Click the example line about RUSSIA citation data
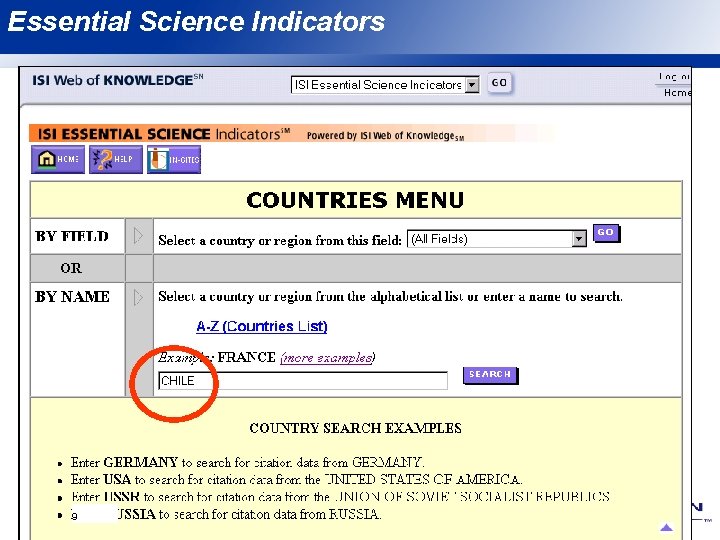The width and height of the screenshot is (720, 540). click(226, 514)
